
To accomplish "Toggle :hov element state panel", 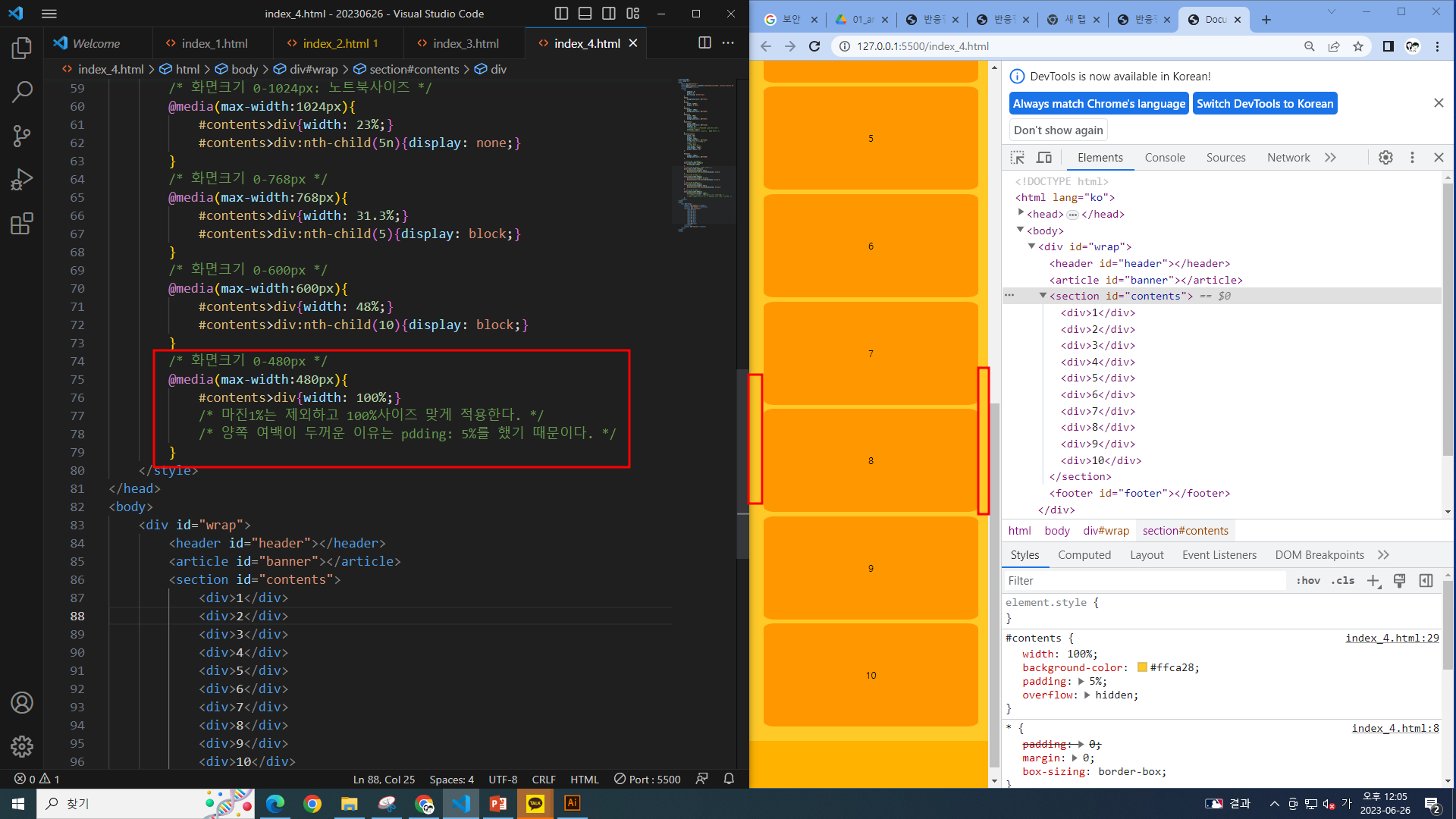I will [x=1308, y=580].
